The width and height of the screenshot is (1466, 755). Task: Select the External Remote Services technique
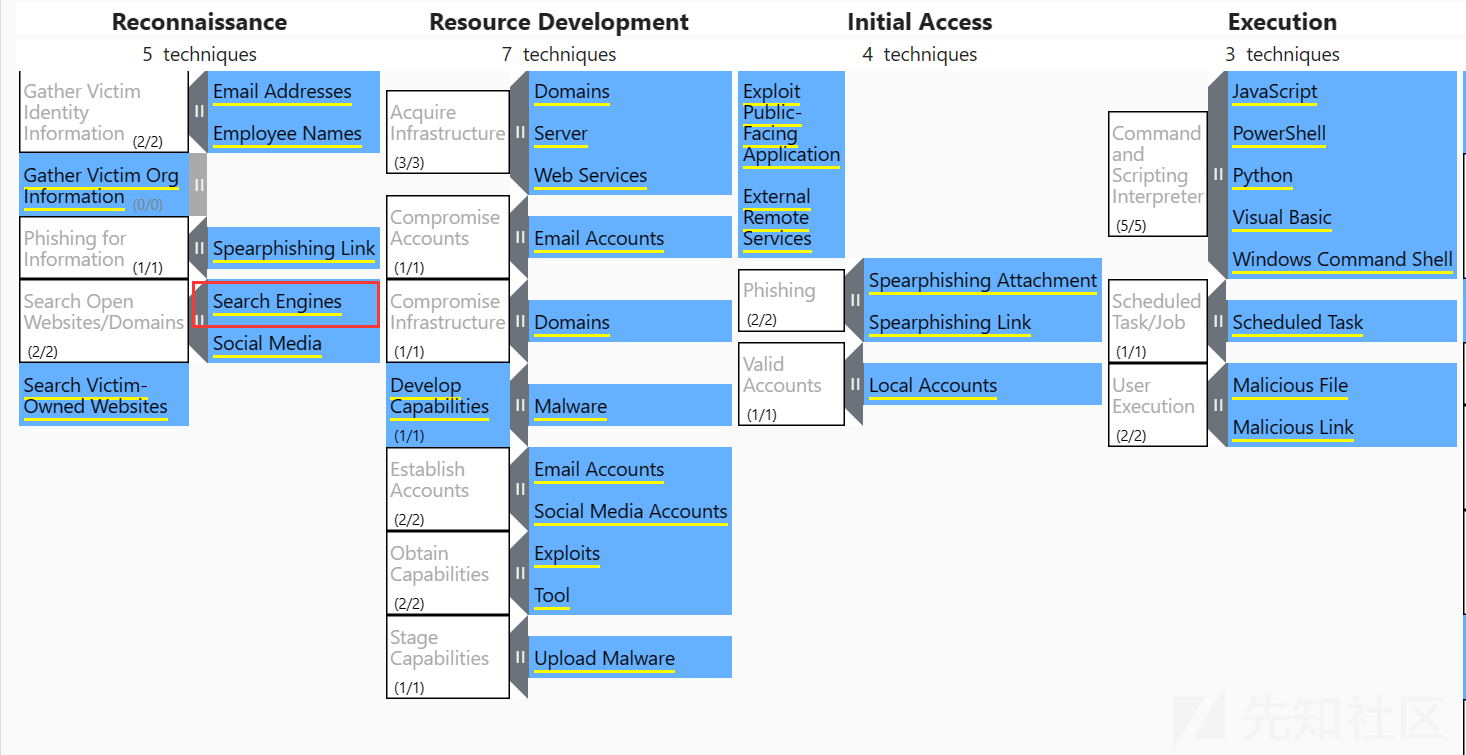coord(791,217)
